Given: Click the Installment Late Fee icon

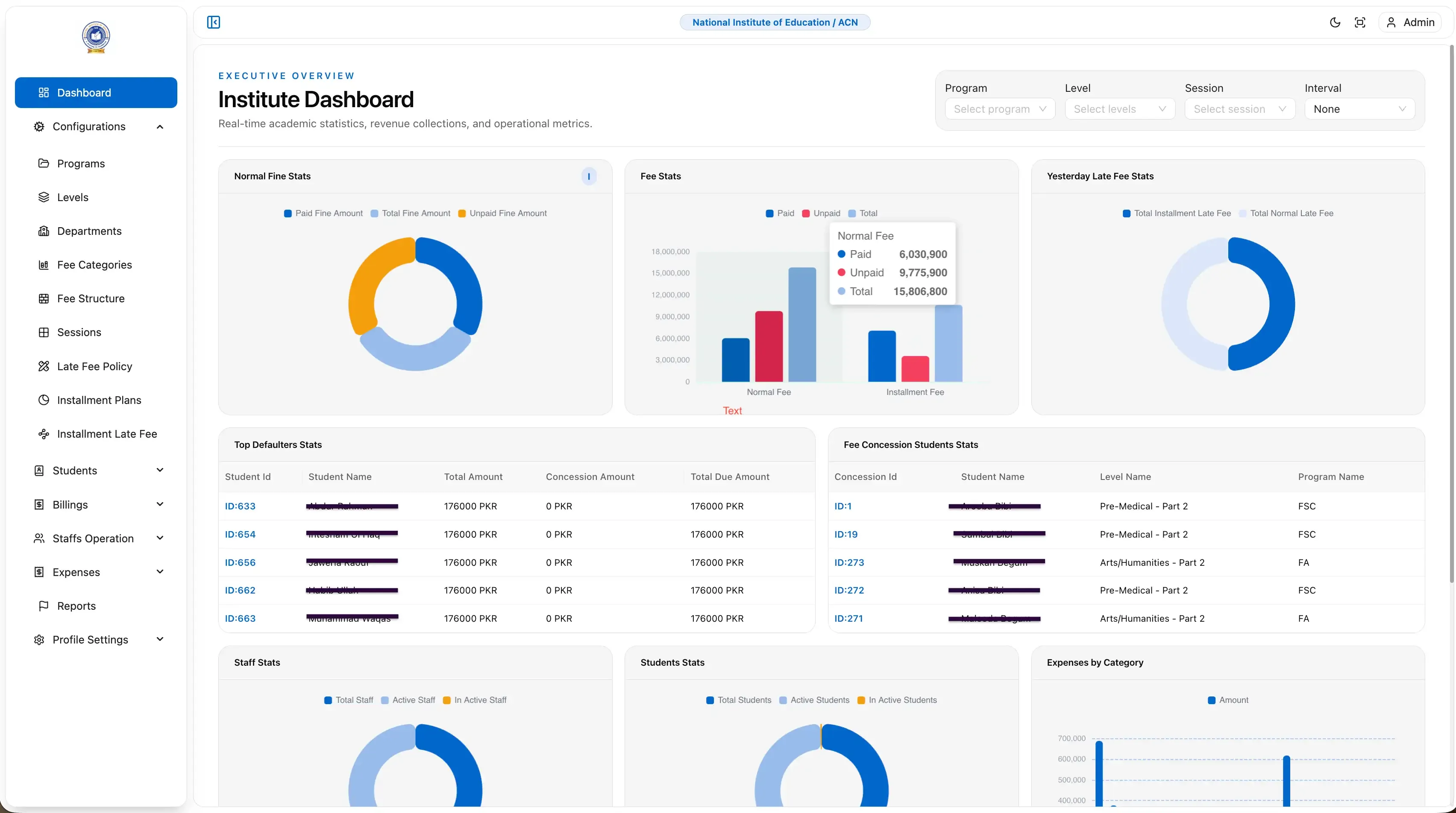Looking at the screenshot, I should [44, 434].
